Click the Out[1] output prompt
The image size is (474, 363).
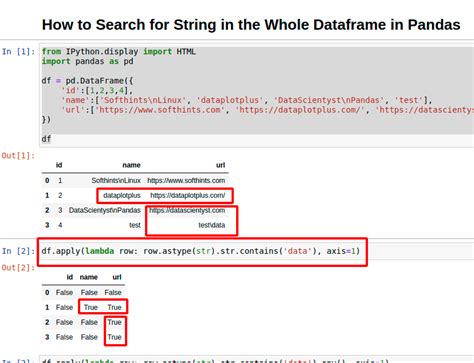click(x=18, y=156)
